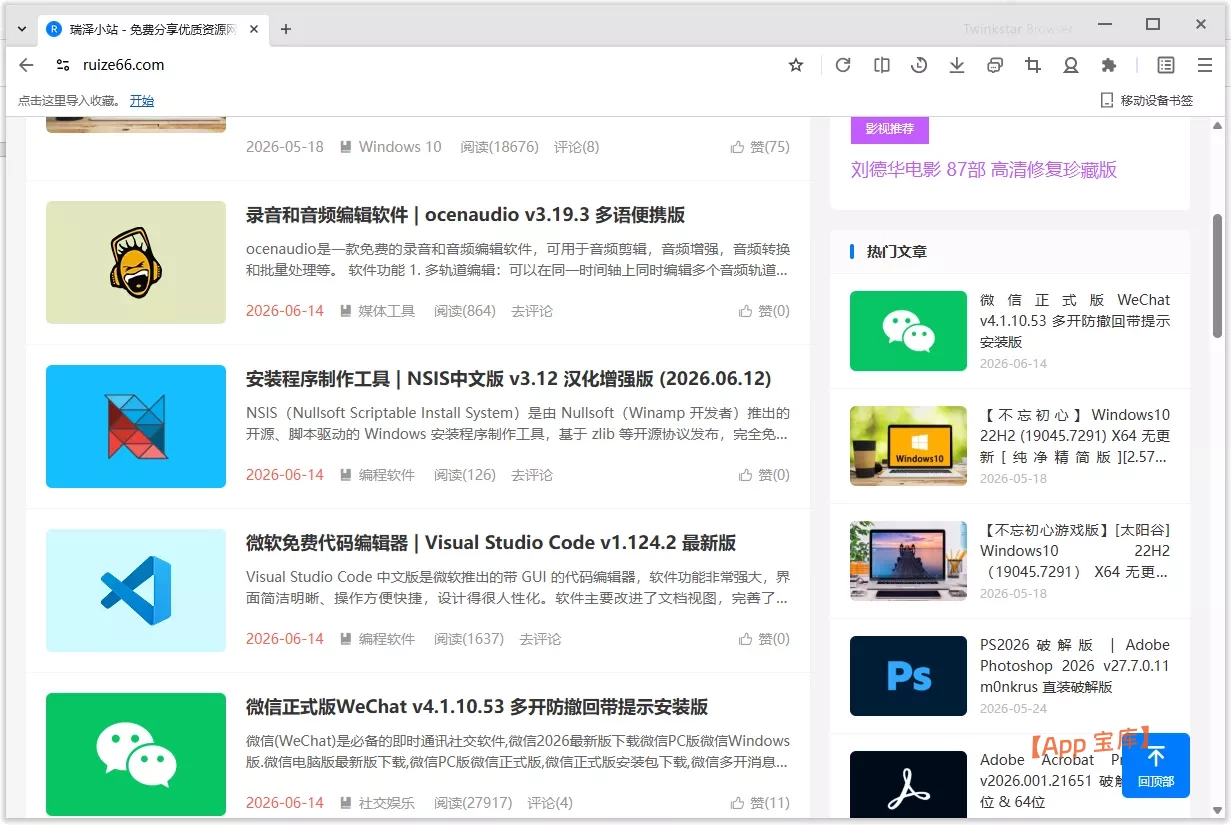The width and height of the screenshot is (1231, 825).
Task: Open the Windows 10 category link
Action: tap(399, 147)
